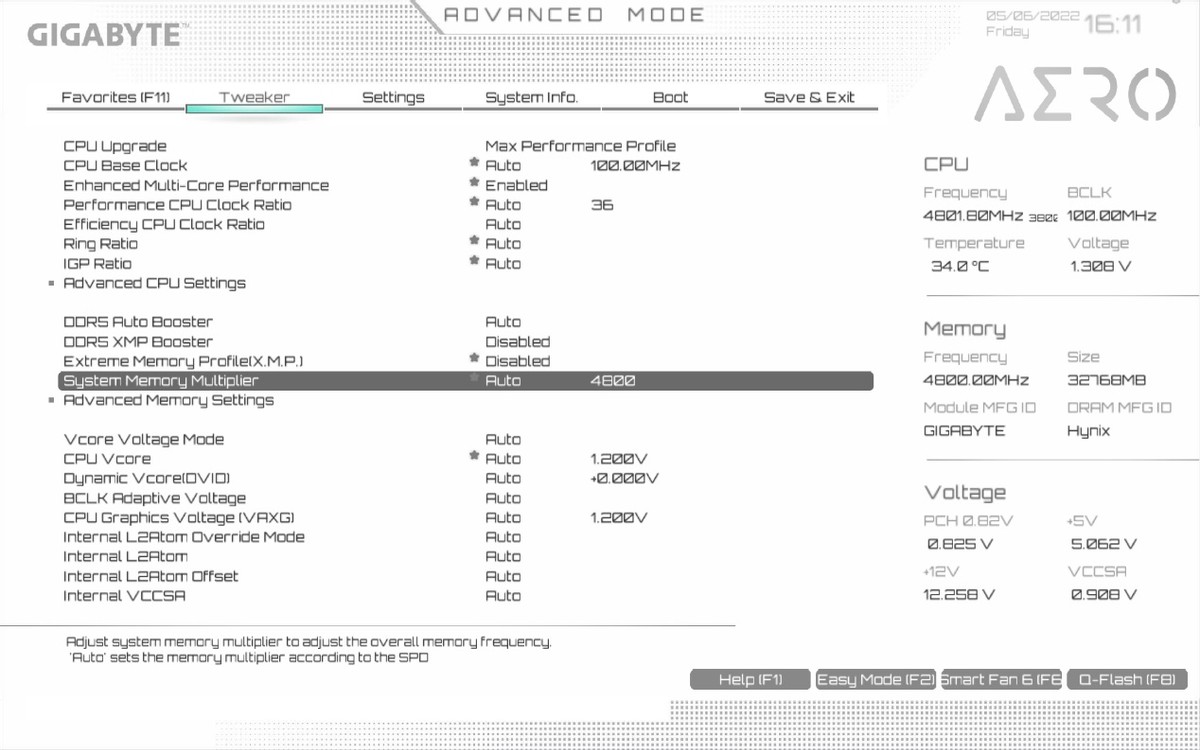Select BCLK Adaptive Voltage label
The height and width of the screenshot is (750, 1200).
[x=154, y=498]
